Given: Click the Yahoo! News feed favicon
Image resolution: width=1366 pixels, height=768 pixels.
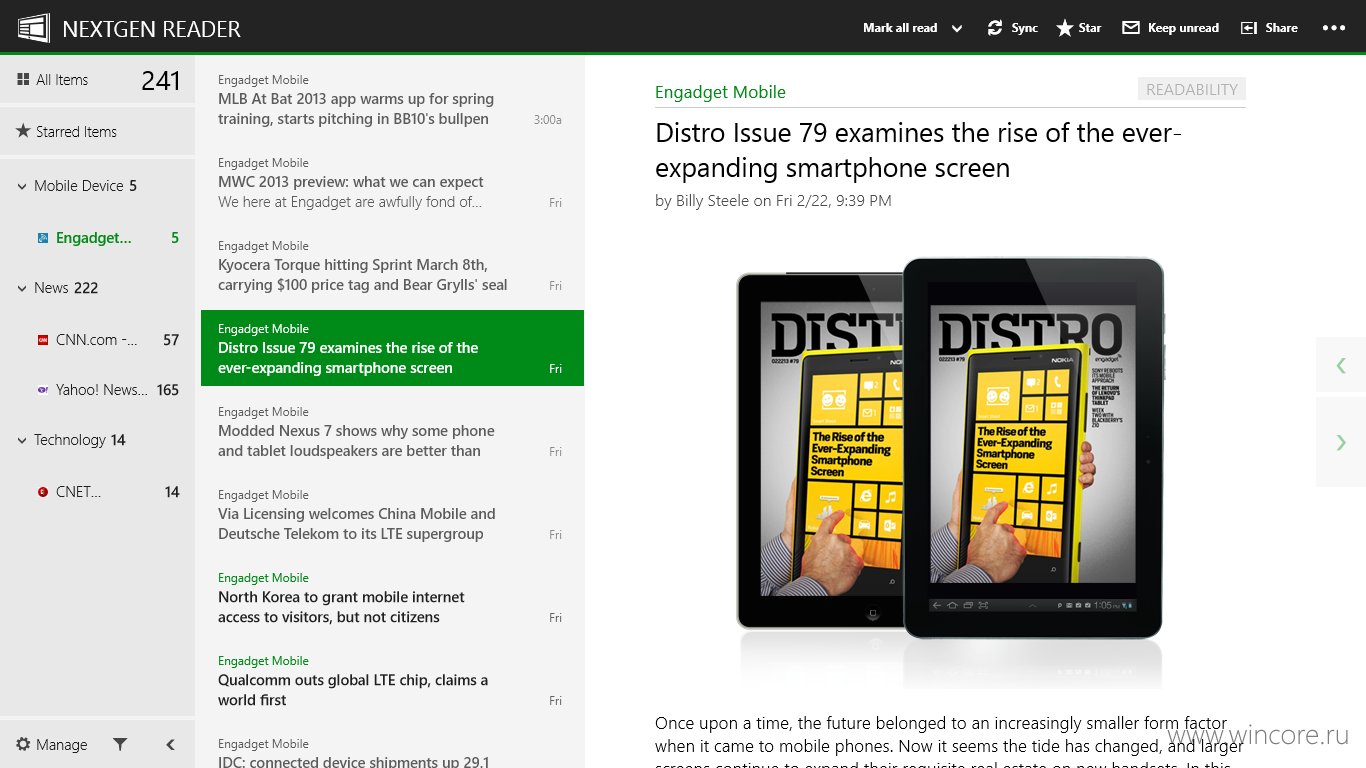Looking at the screenshot, I should point(43,390).
